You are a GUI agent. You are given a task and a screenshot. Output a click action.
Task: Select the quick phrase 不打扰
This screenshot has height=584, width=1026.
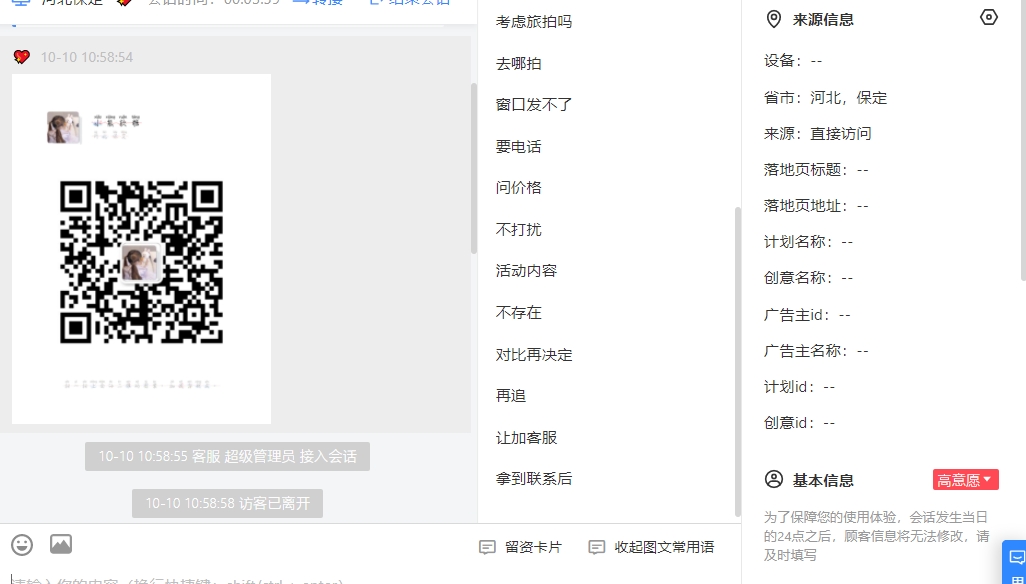click(x=519, y=230)
